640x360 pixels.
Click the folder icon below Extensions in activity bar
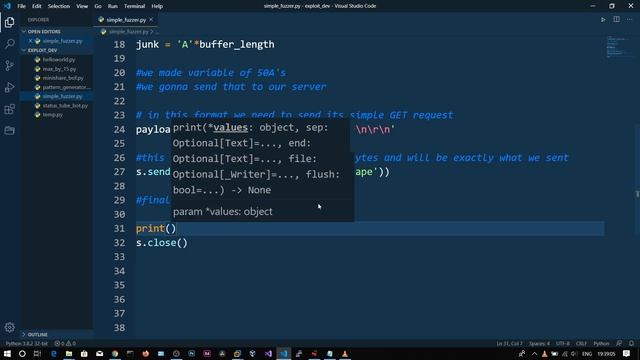coord(9,131)
